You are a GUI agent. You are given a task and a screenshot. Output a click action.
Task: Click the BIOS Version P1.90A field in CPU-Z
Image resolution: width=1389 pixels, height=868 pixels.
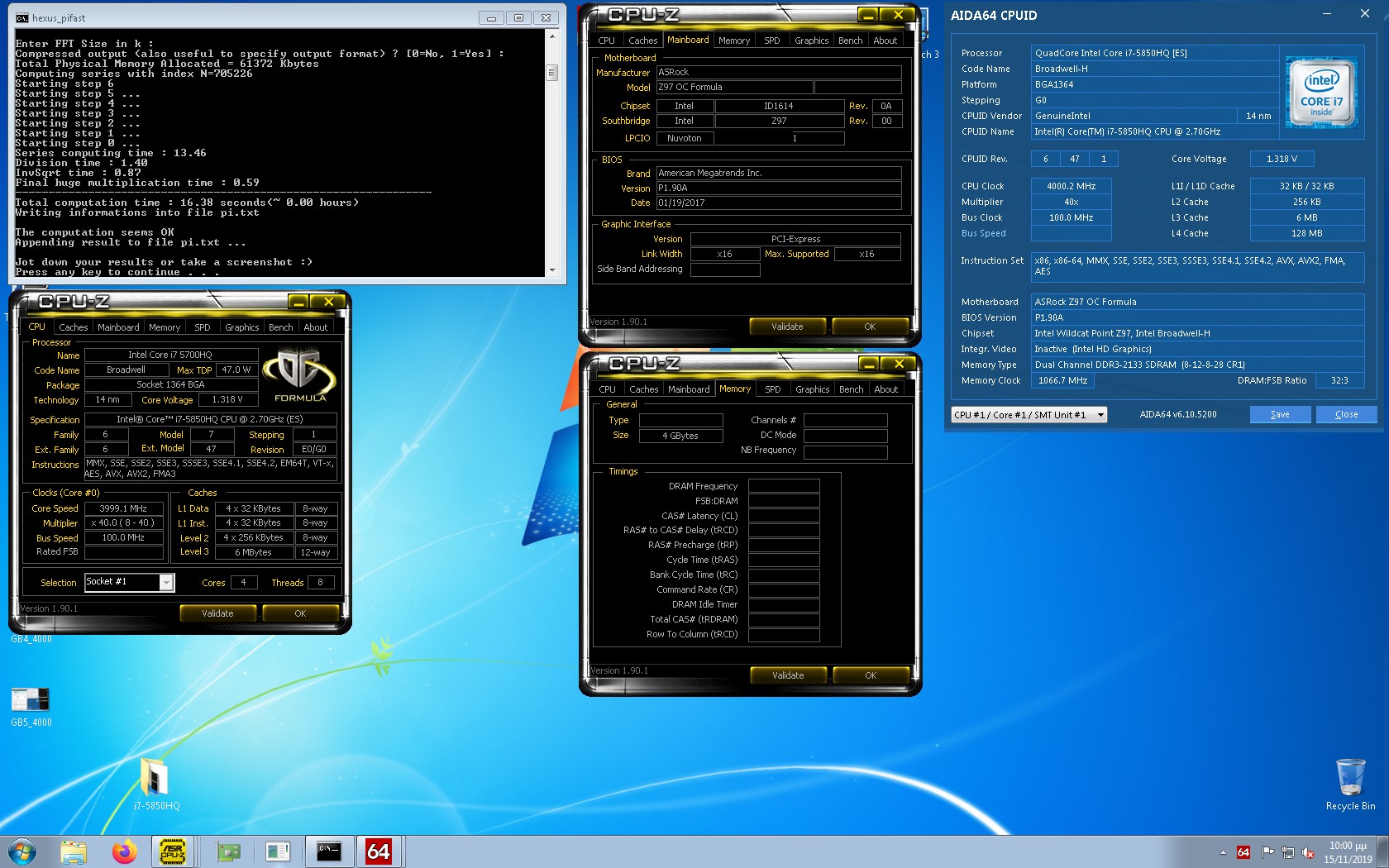(779, 188)
